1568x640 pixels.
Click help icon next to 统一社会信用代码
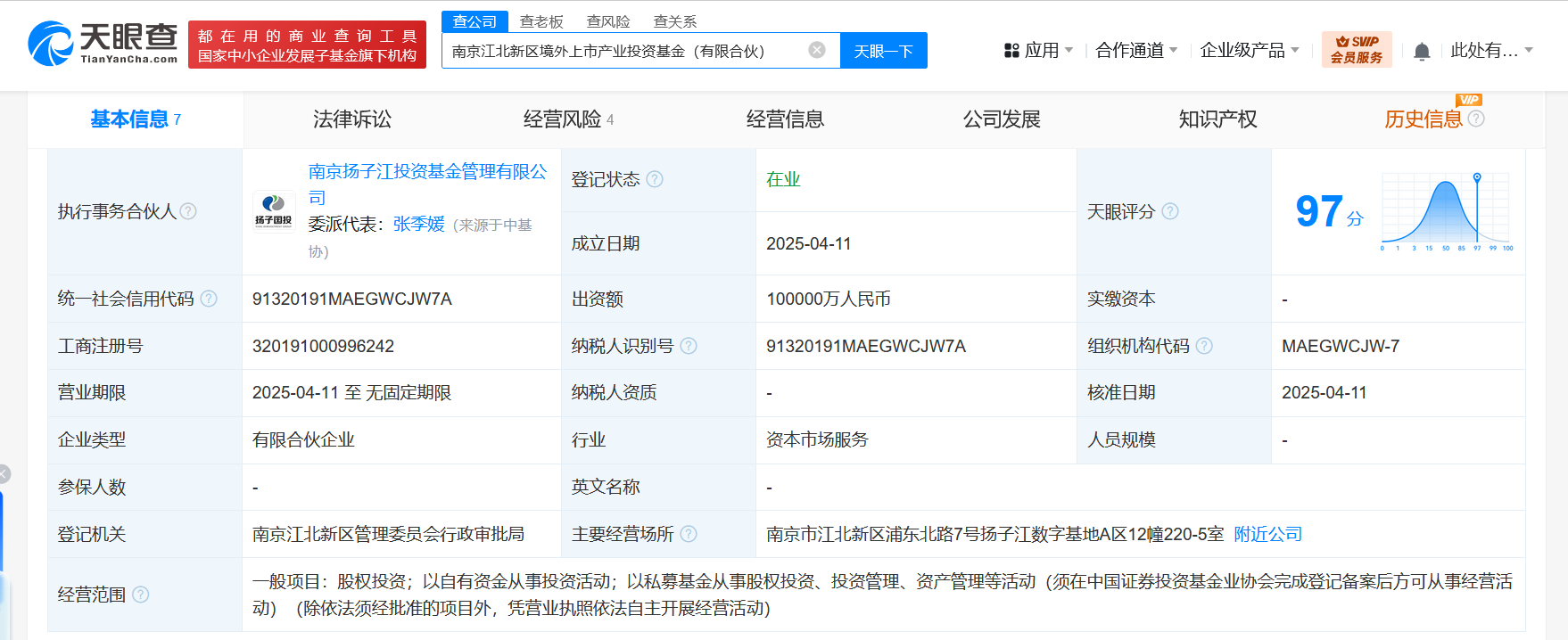(x=209, y=299)
